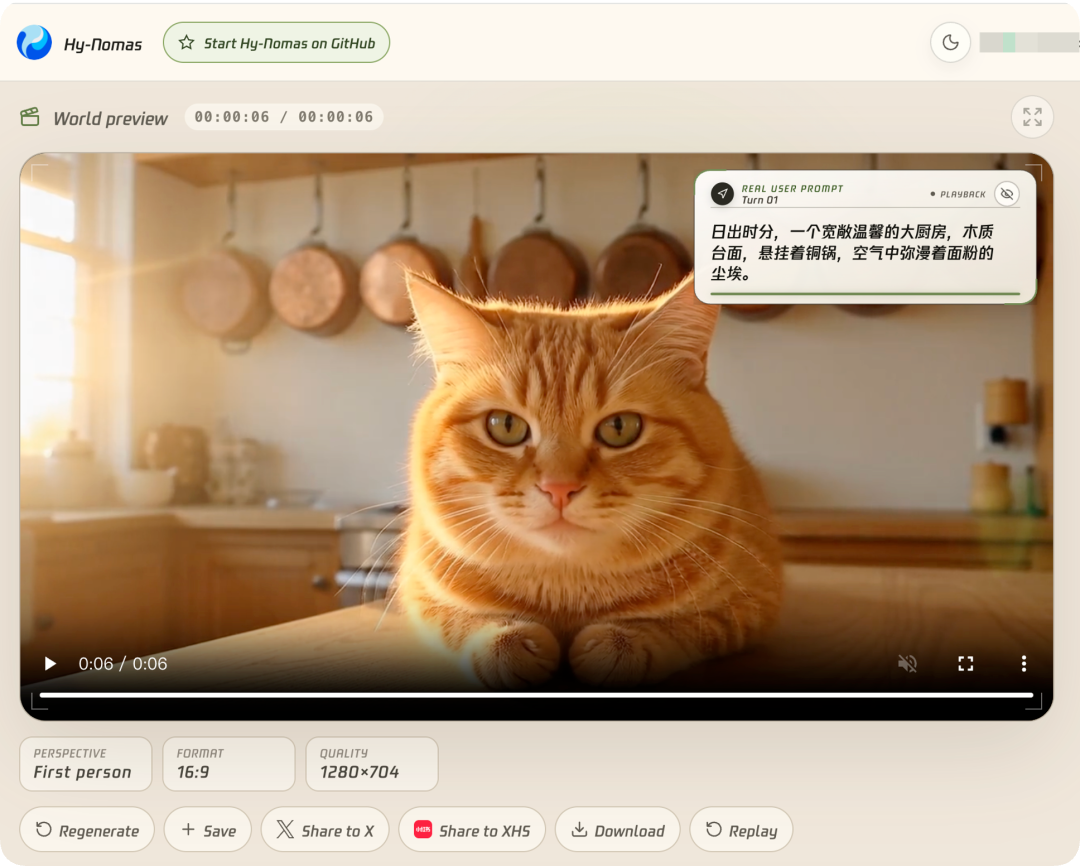Seek on the video progress bar
This screenshot has width=1080, height=866.
(537, 695)
